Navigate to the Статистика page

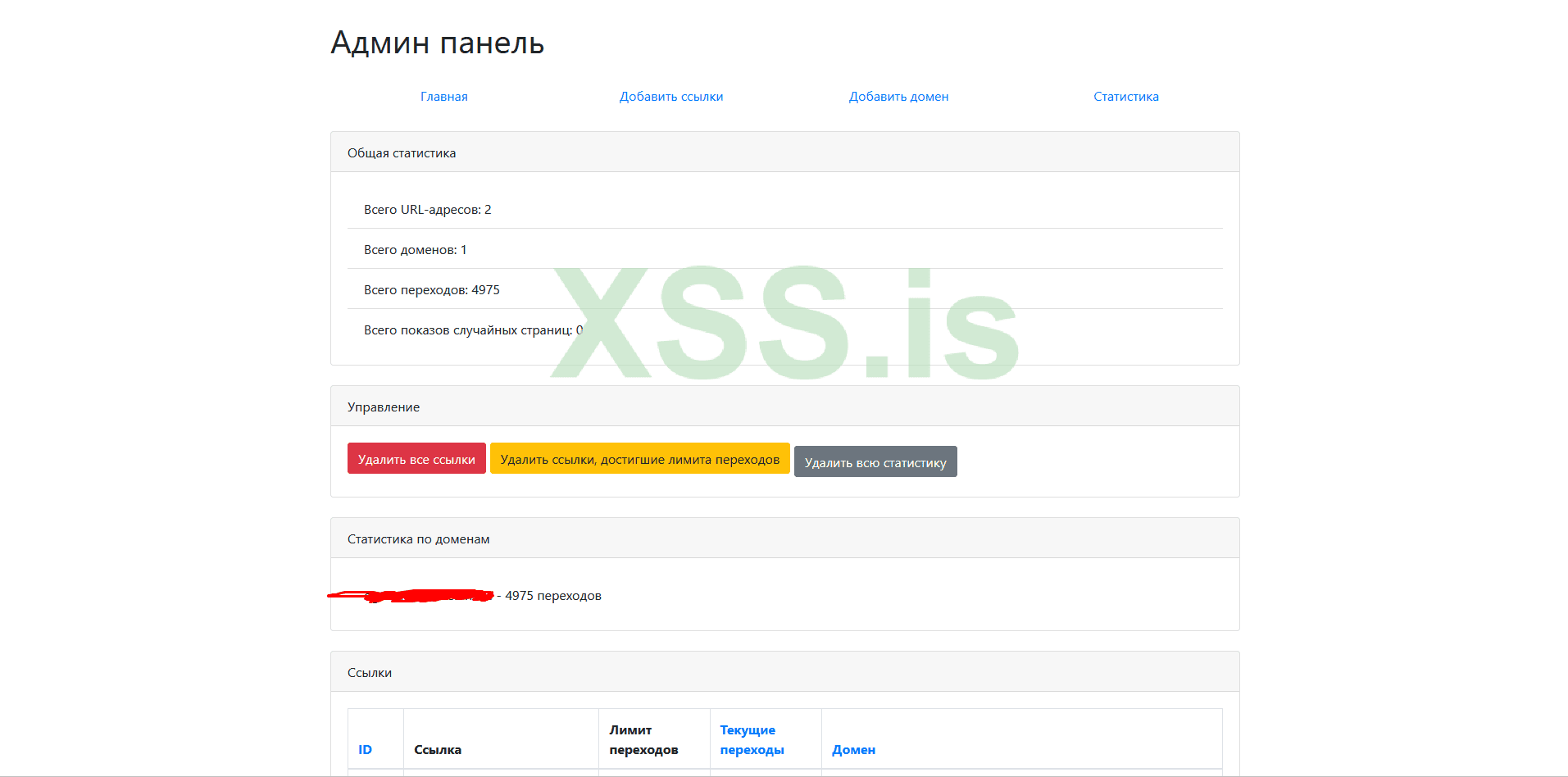1126,97
